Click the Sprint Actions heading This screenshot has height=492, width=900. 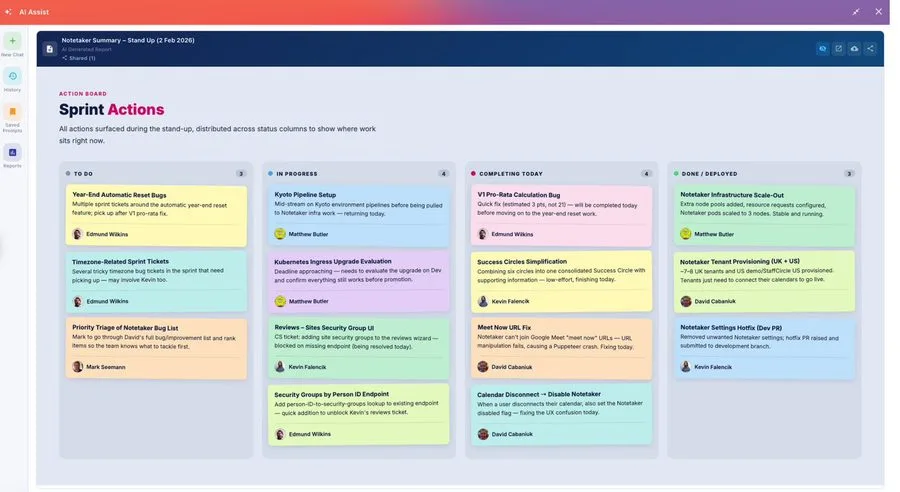(x=111, y=109)
